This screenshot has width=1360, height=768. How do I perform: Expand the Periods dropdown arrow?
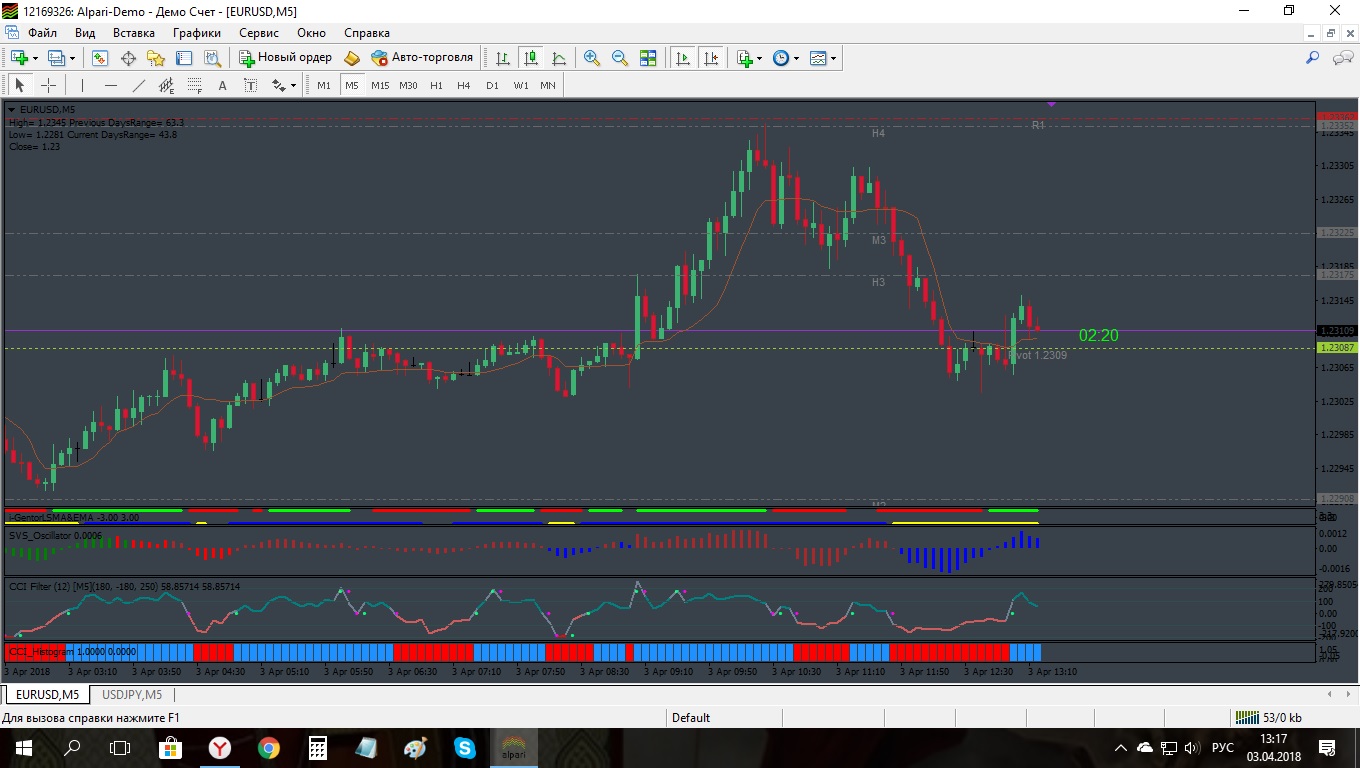797,58
